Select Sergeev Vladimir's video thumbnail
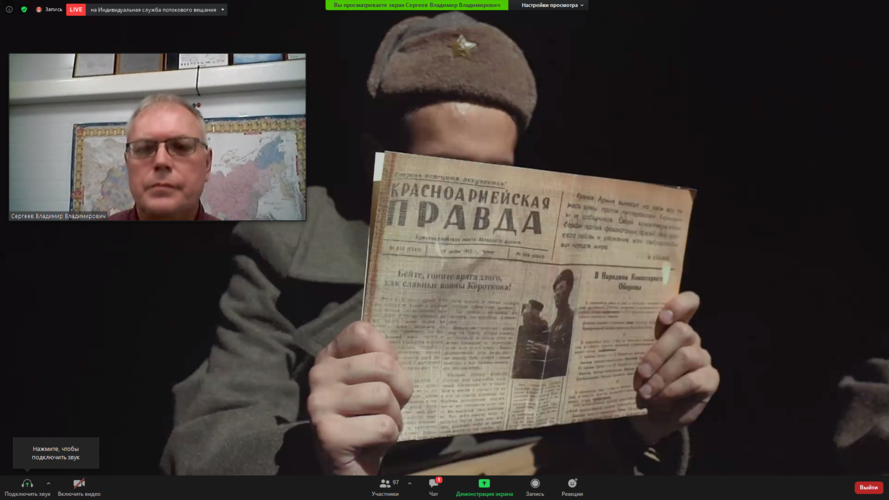The image size is (889, 500). pyautogui.click(x=157, y=136)
